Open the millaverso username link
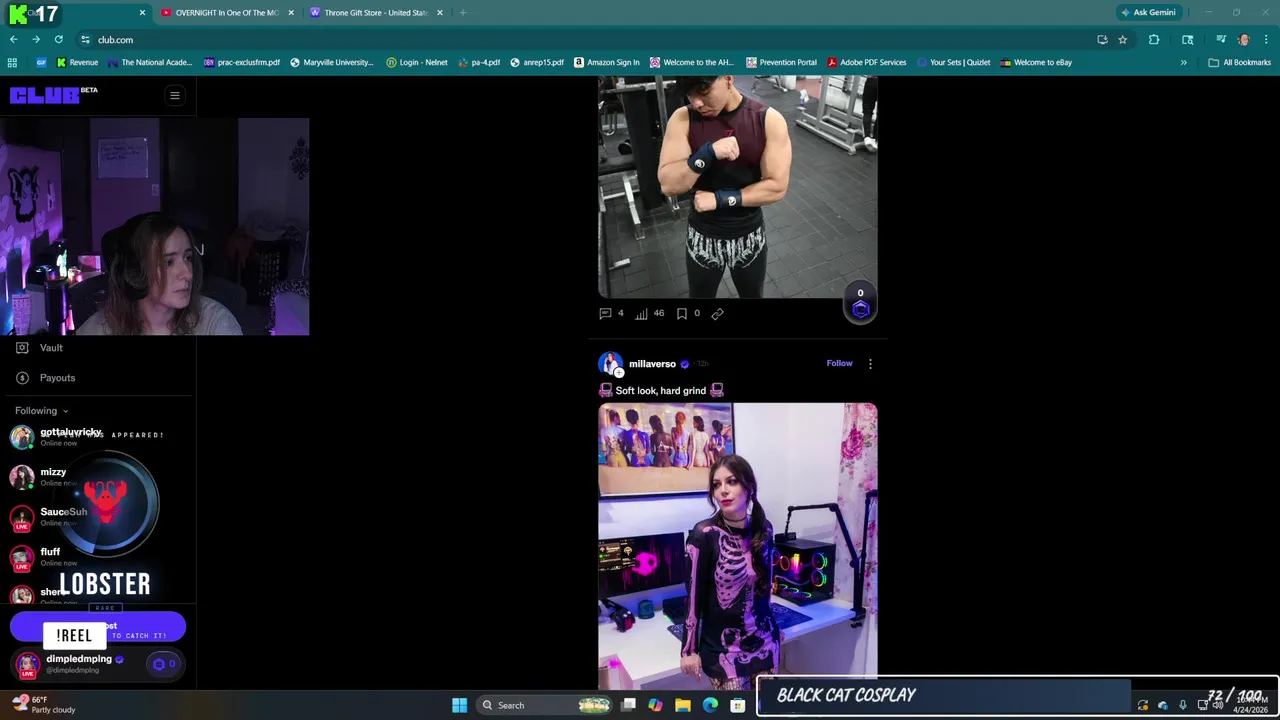 (x=652, y=364)
